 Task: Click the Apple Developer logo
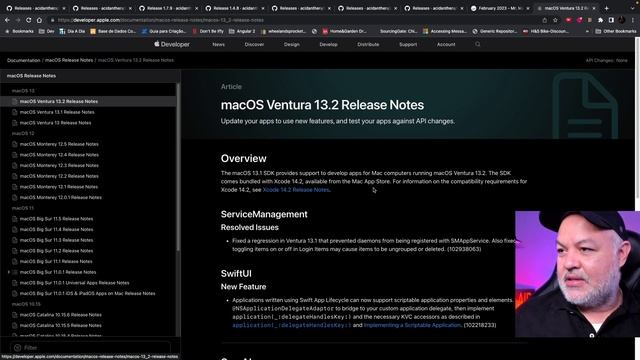coord(172,44)
